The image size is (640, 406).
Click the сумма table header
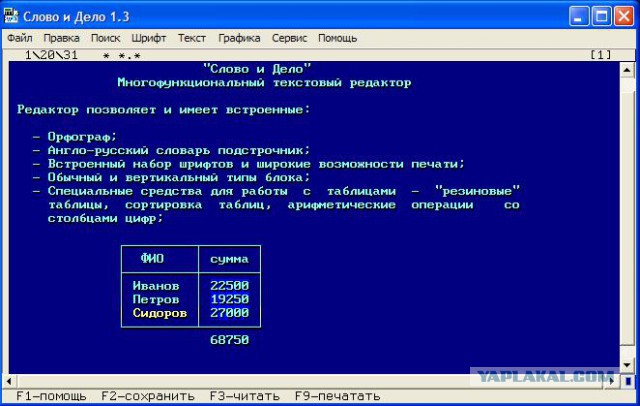(229, 259)
